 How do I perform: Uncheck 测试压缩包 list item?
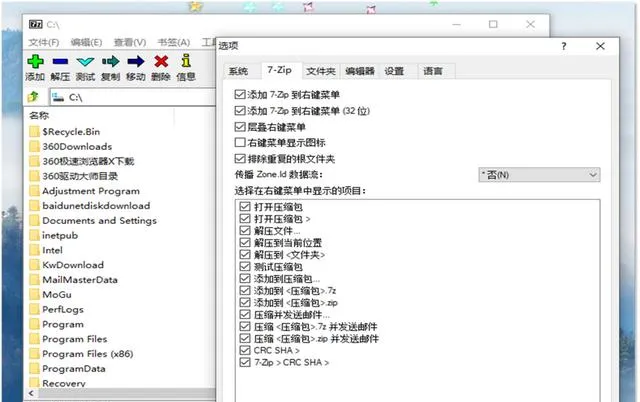245,267
